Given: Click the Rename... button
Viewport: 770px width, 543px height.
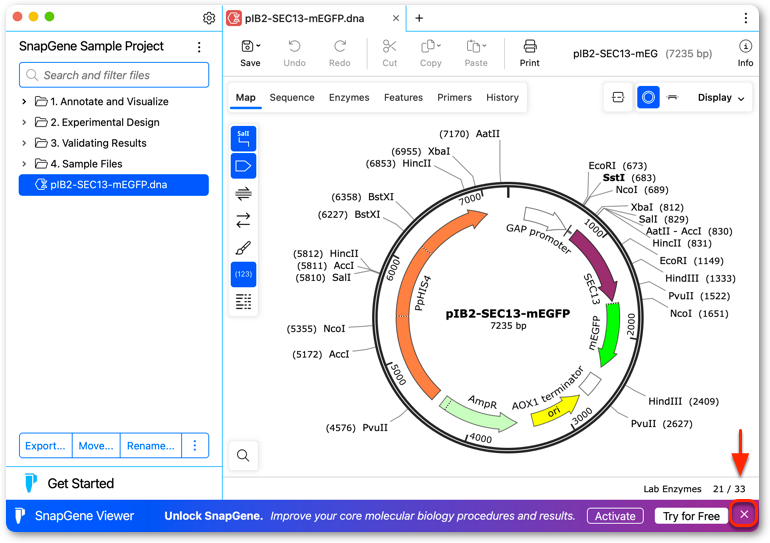Looking at the screenshot, I should pyautogui.click(x=151, y=446).
